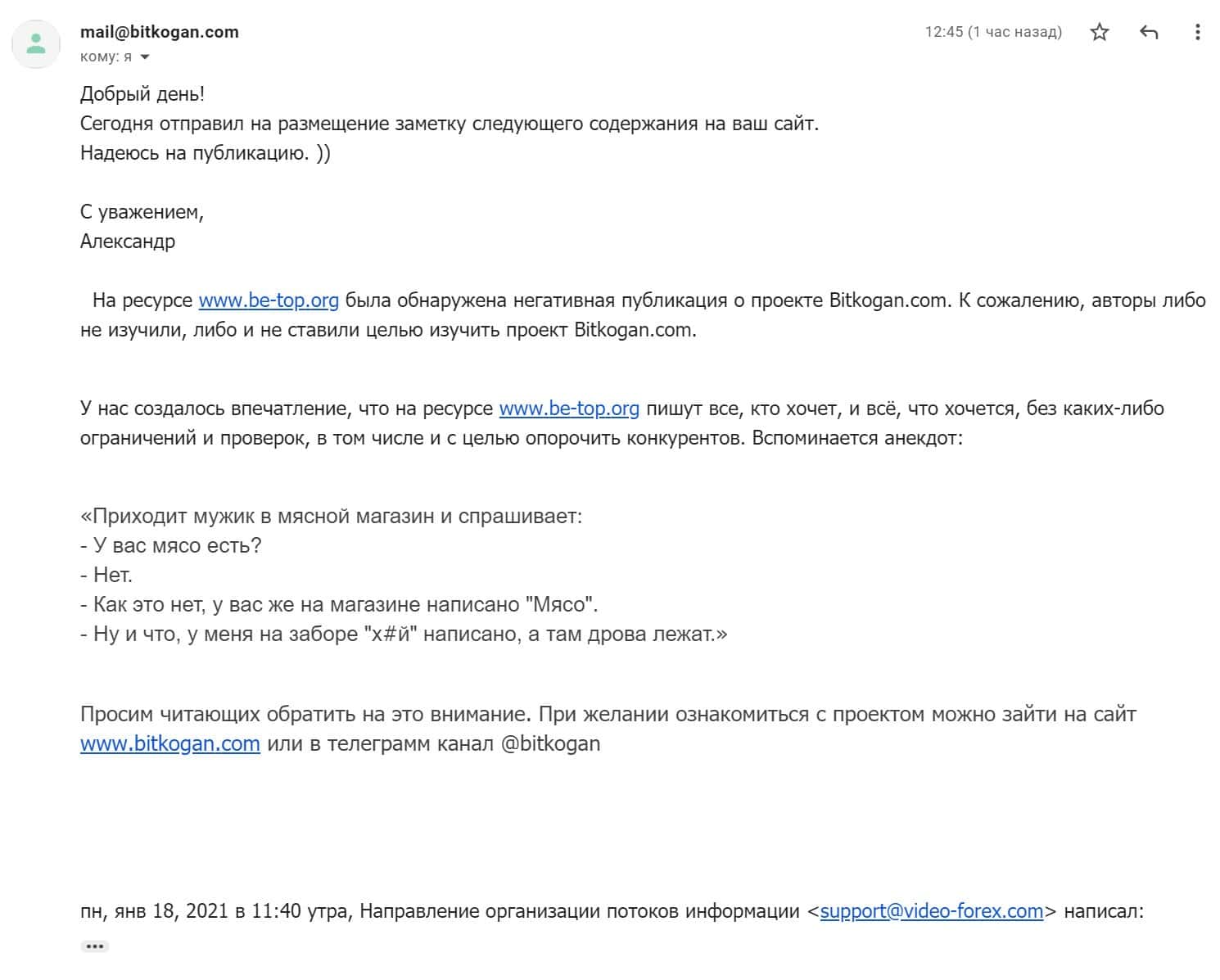Click the anecdote line "У вас мясо есть?"
1220x980 pixels.
coord(177,546)
